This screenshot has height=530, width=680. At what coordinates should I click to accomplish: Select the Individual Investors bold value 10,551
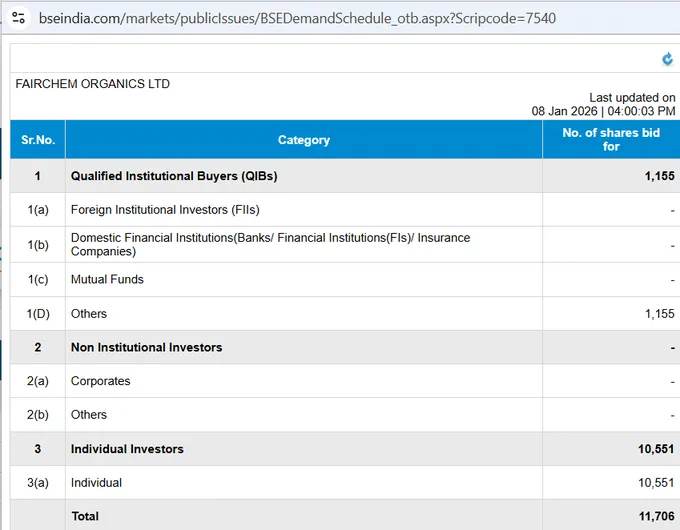point(656,448)
